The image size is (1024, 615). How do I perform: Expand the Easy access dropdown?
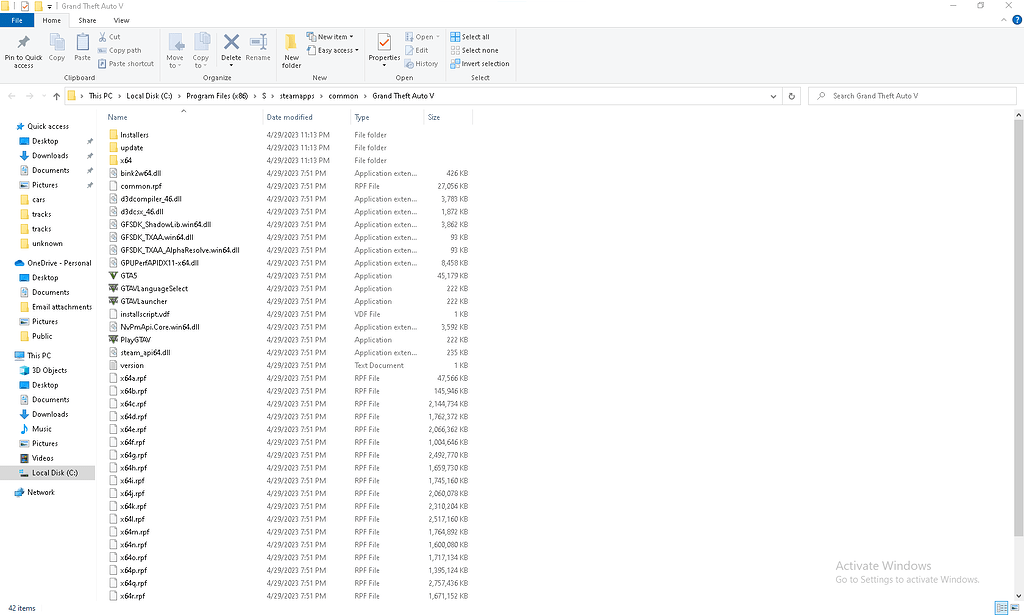coord(335,50)
